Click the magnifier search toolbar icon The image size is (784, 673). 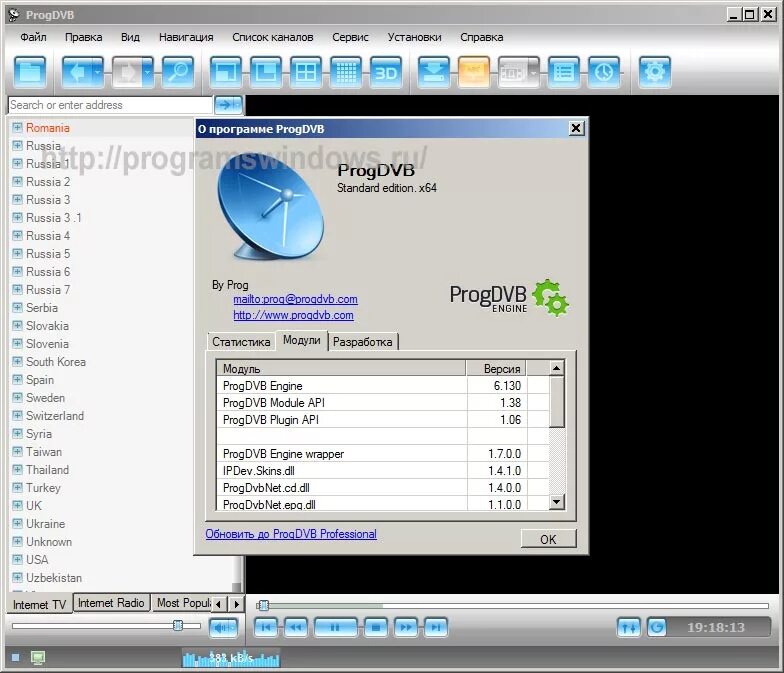[x=178, y=72]
